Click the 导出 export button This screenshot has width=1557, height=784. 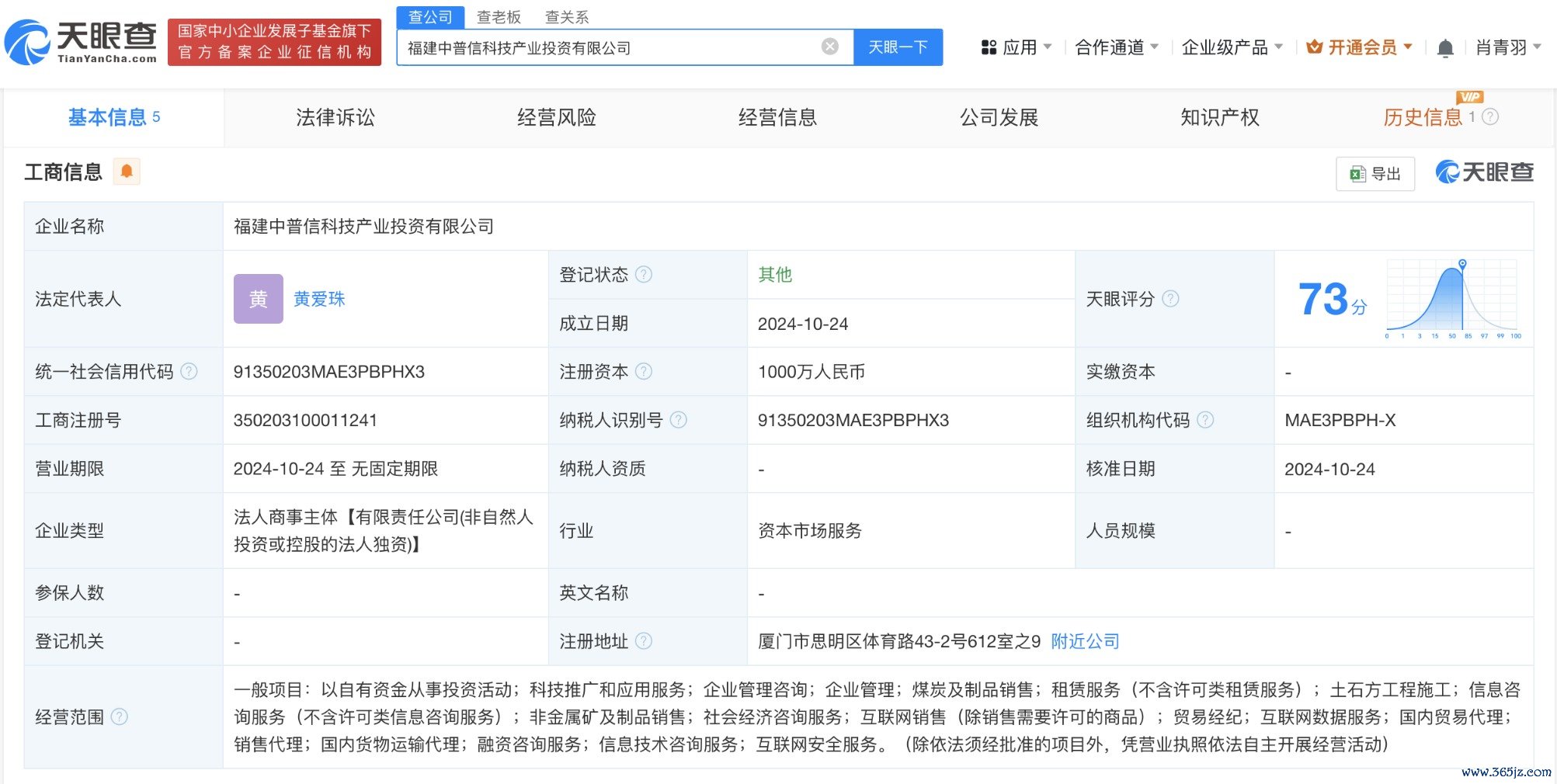point(1375,173)
